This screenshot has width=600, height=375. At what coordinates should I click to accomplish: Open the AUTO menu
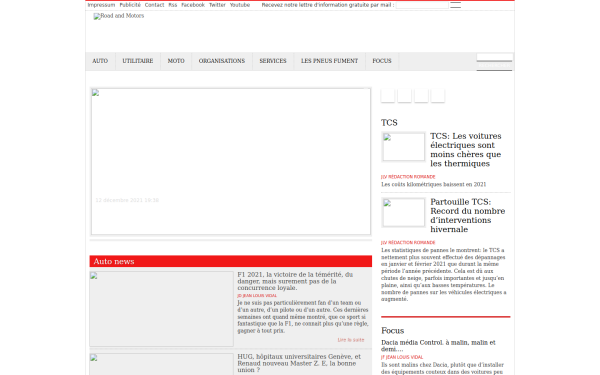pyautogui.click(x=100, y=61)
